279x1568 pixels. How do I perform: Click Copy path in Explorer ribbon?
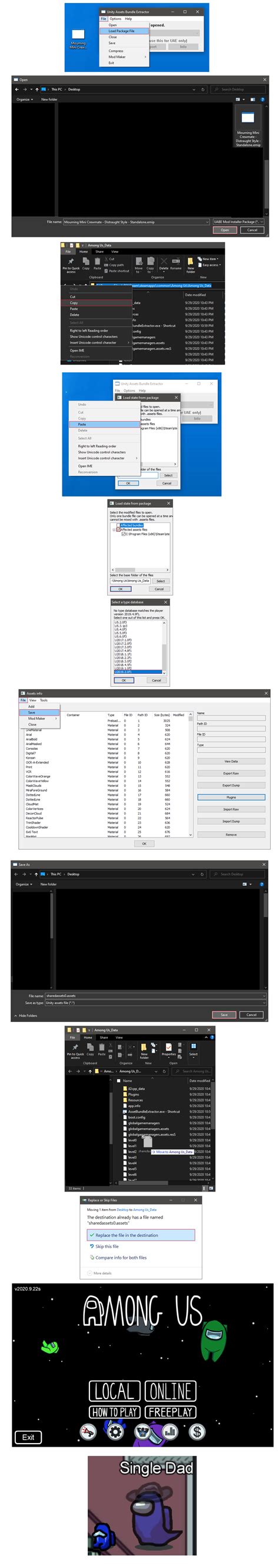pos(114,265)
